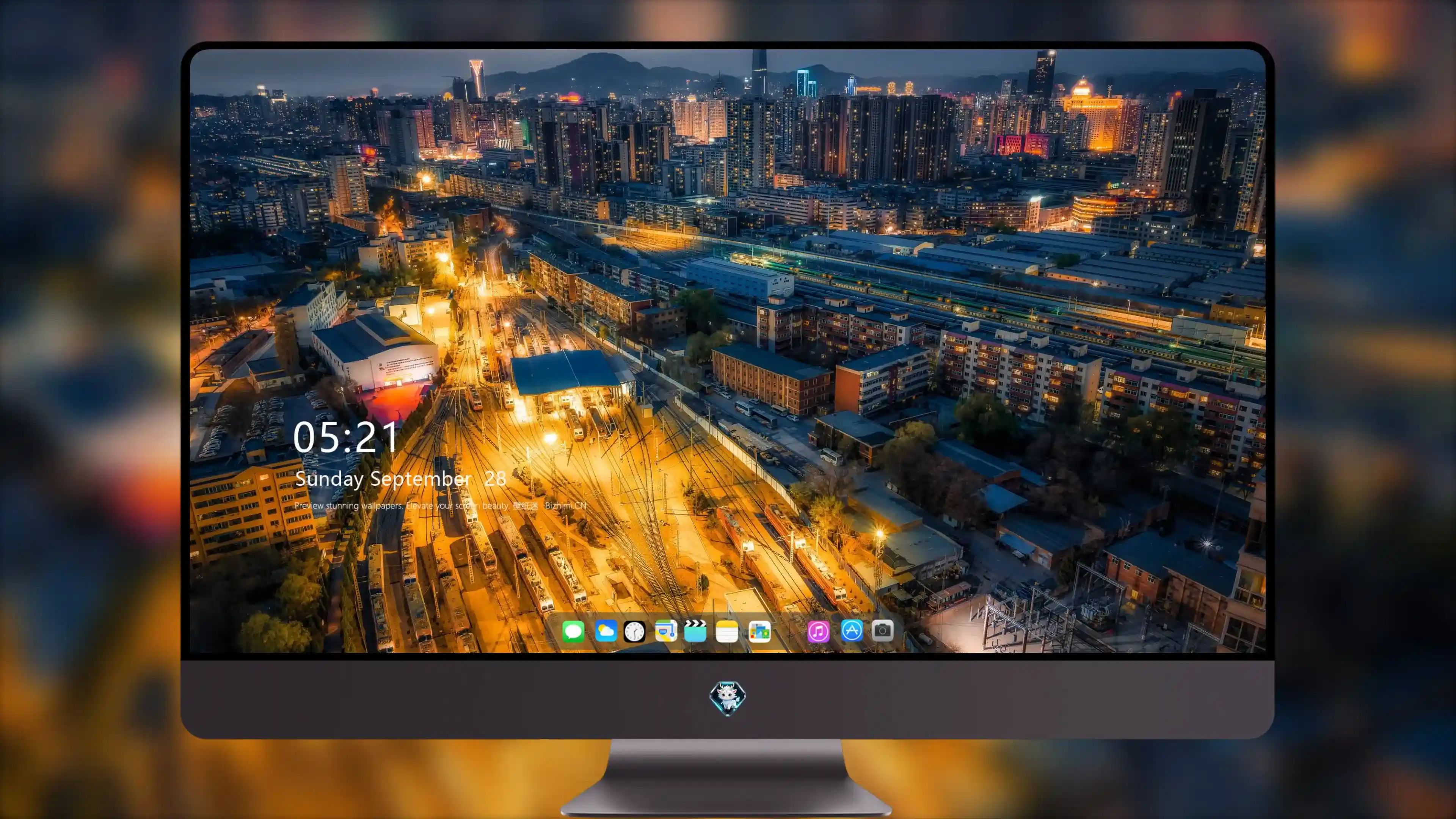
Task: Launch the iTunes music app from the dock
Action: [x=819, y=631]
